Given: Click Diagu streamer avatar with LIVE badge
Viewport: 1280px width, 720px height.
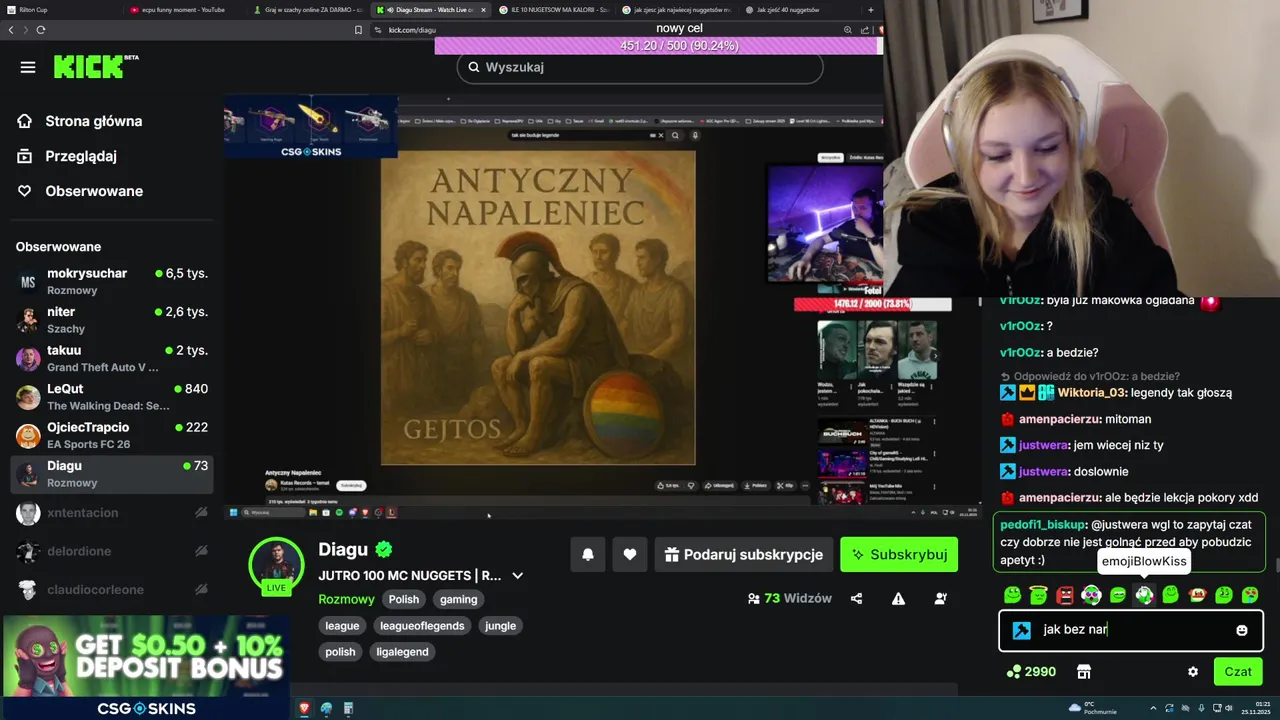Looking at the screenshot, I should point(276,565).
